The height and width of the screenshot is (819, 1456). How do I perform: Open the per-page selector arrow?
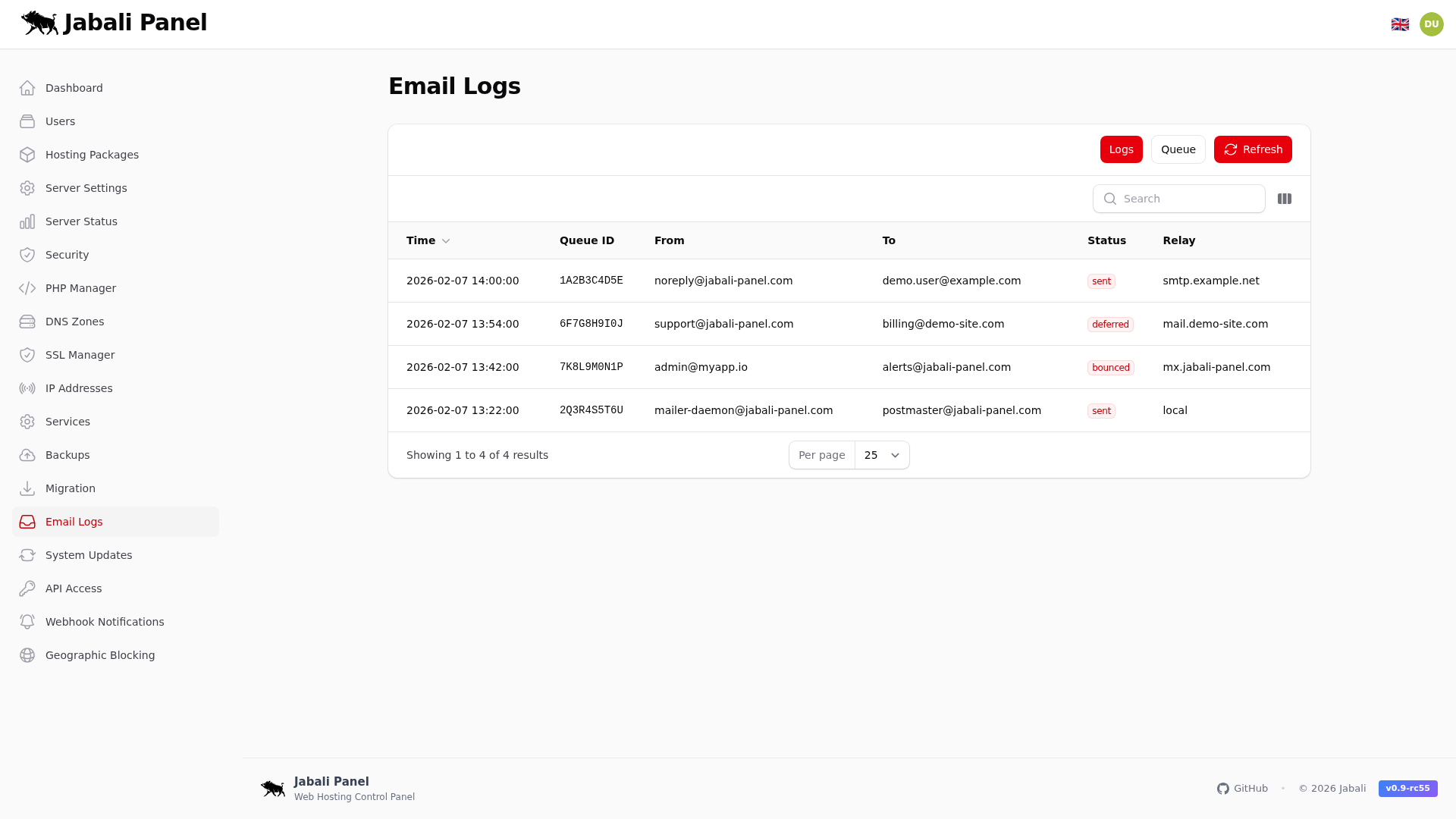895,455
